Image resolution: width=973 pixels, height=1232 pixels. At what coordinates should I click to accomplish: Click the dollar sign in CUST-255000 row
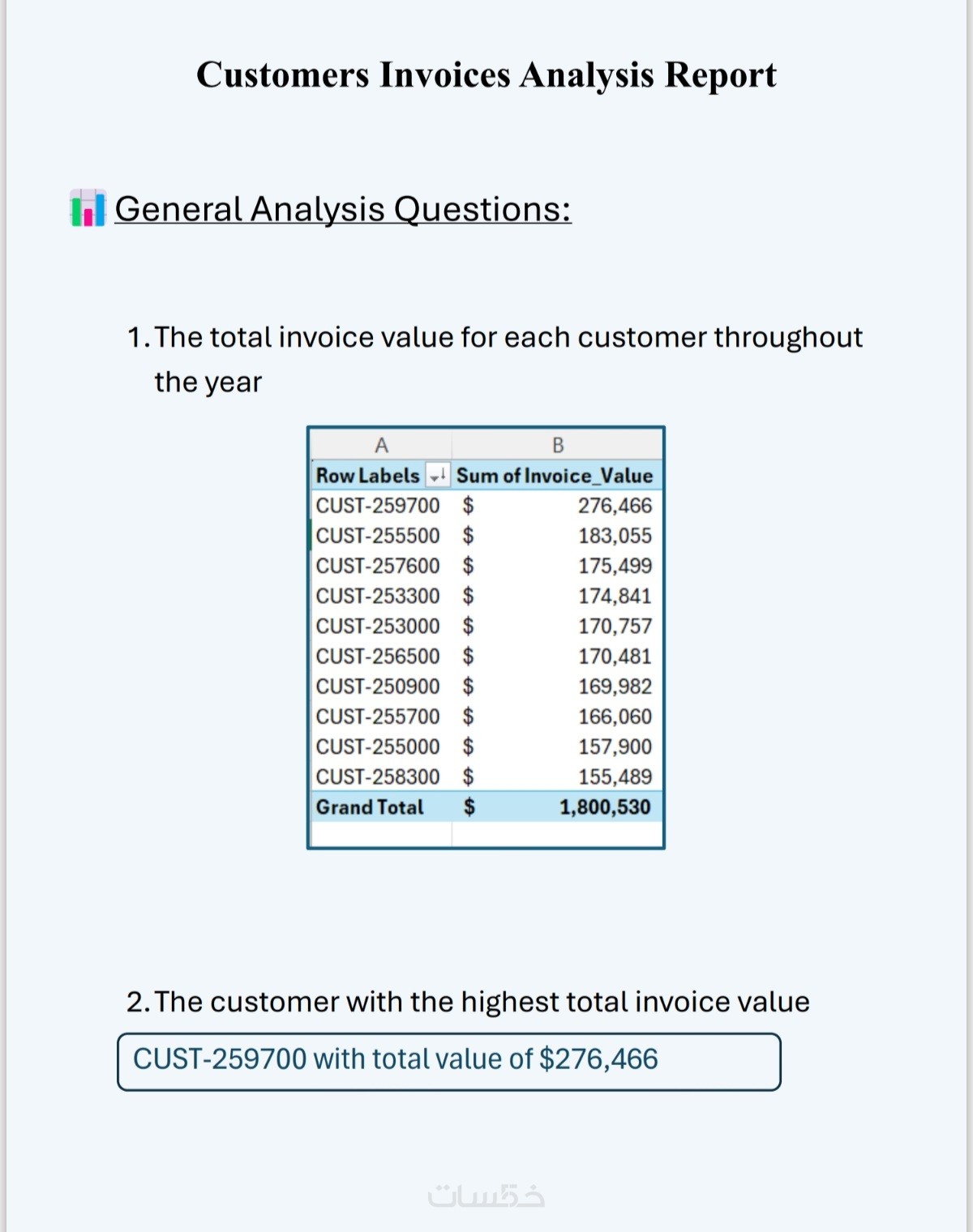click(469, 746)
